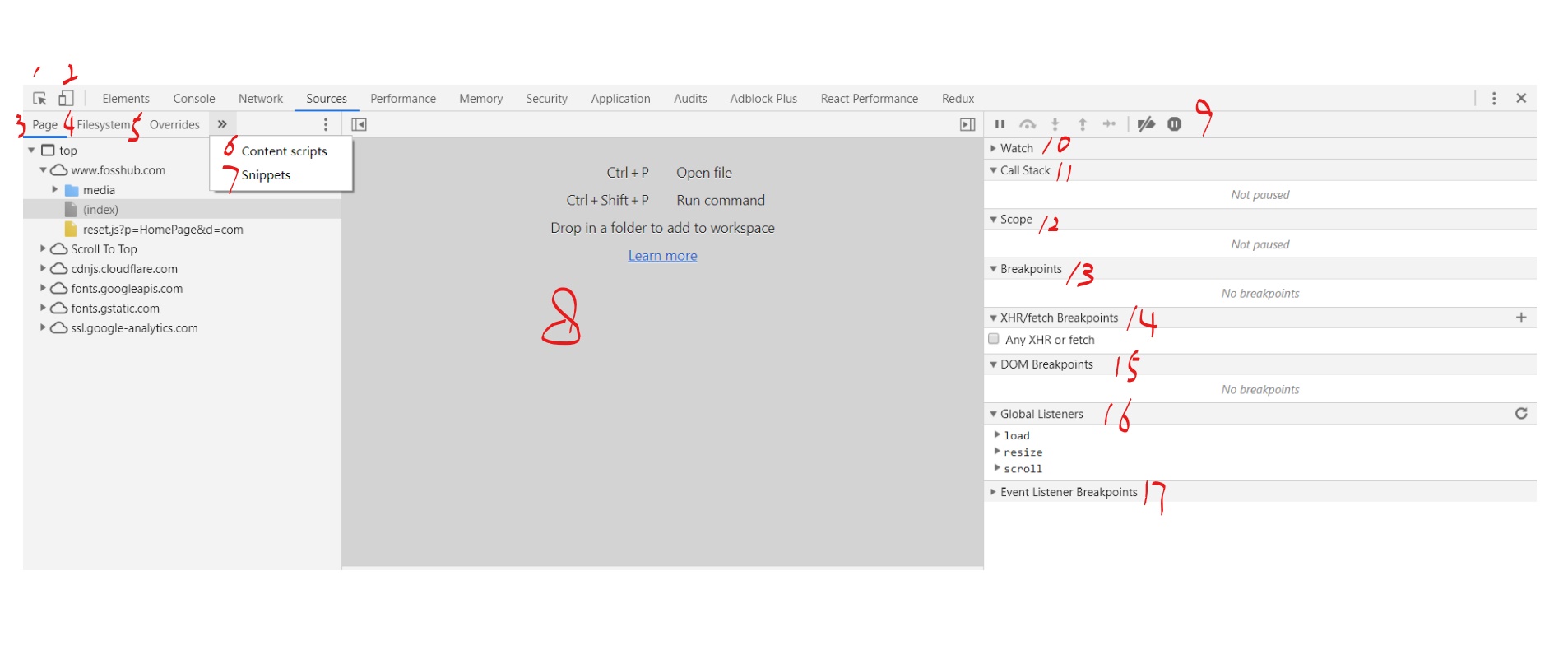Deactivate breakpoints using the toolbar icon
The image size is (1568, 645).
[1146, 124]
